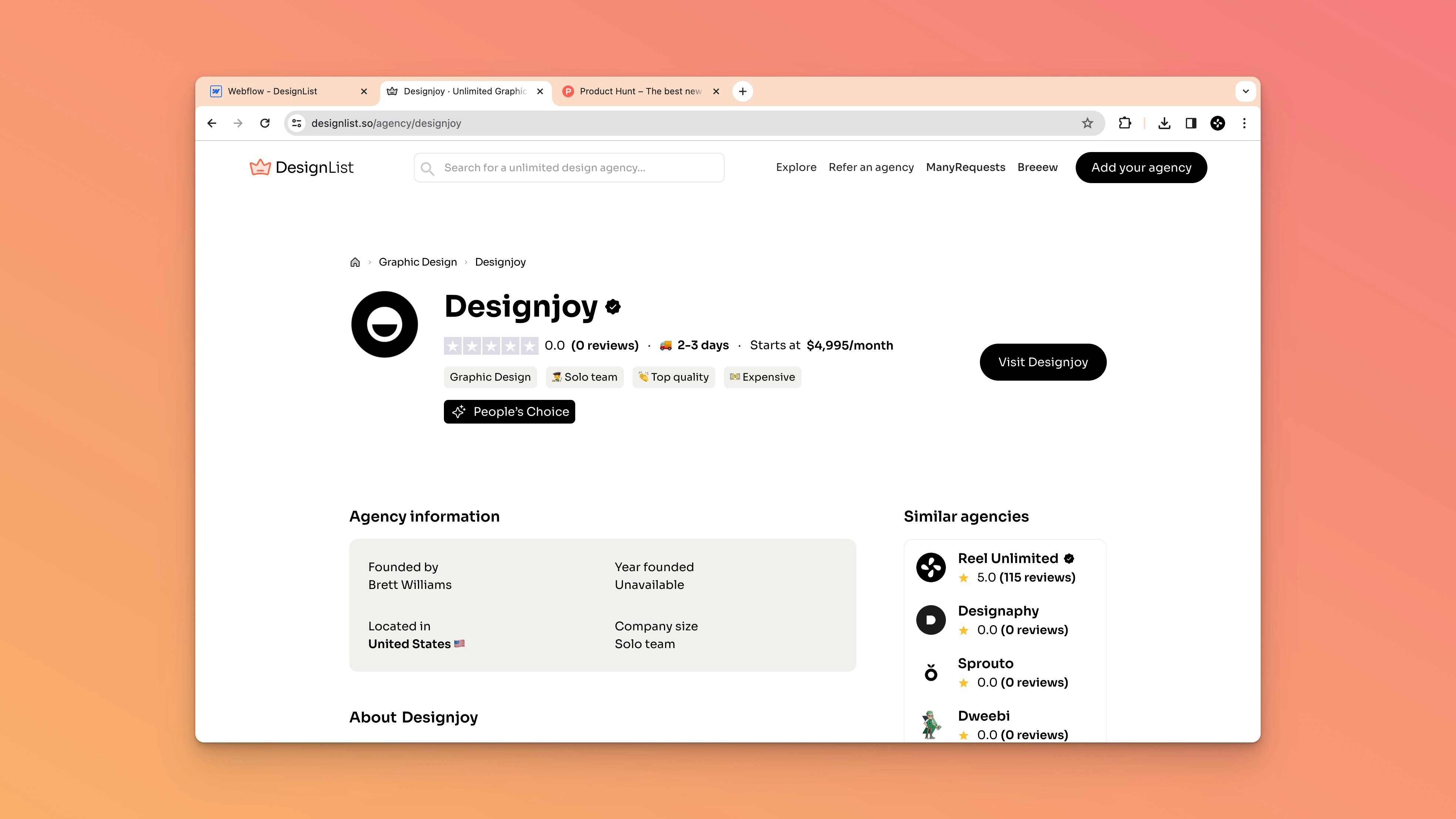1456x819 pixels.
Task: Bookmark this page with the star icon
Action: click(1088, 123)
